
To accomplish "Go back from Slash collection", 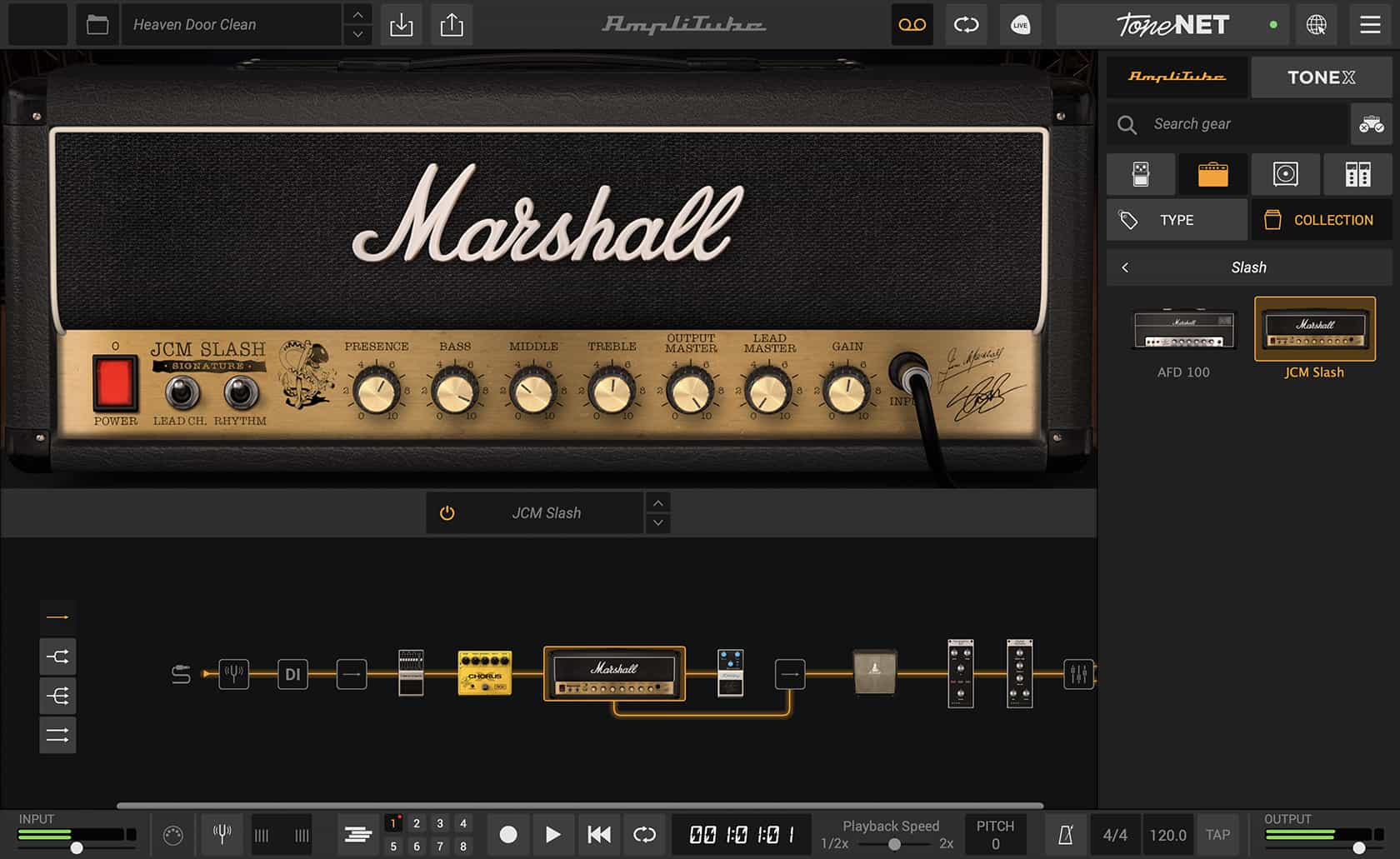I will click(x=1125, y=267).
